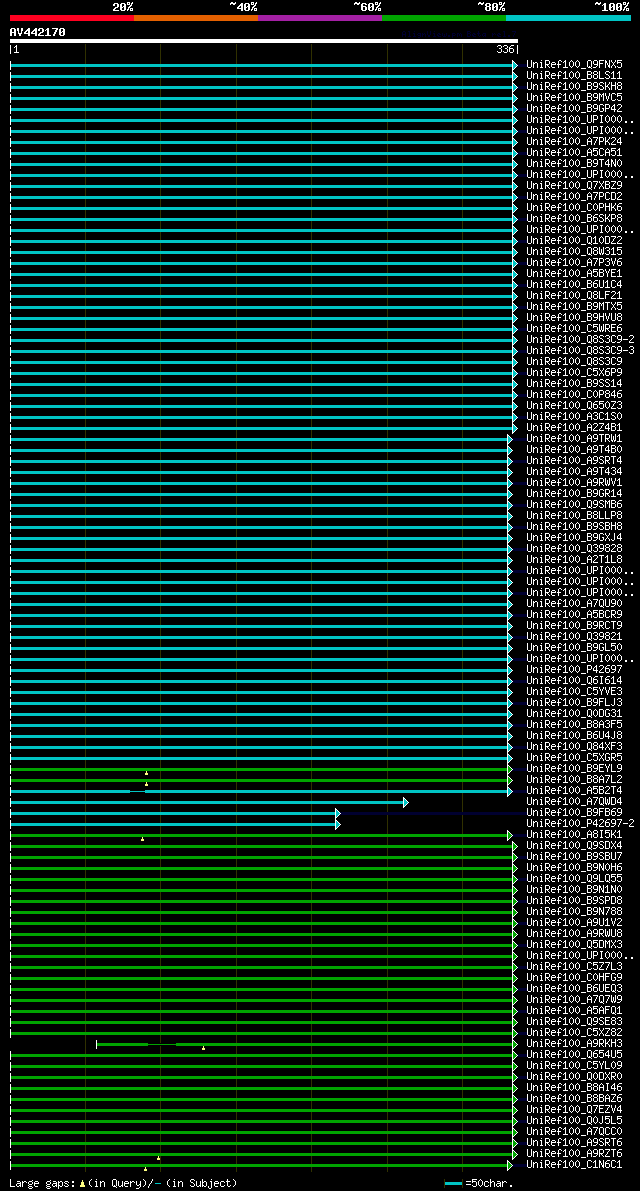The width and height of the screenshot is (640, 1191).
Task: Open the UniRef100_B6SKP8 label
Action: pyautogui.click(x=574, y=219)
